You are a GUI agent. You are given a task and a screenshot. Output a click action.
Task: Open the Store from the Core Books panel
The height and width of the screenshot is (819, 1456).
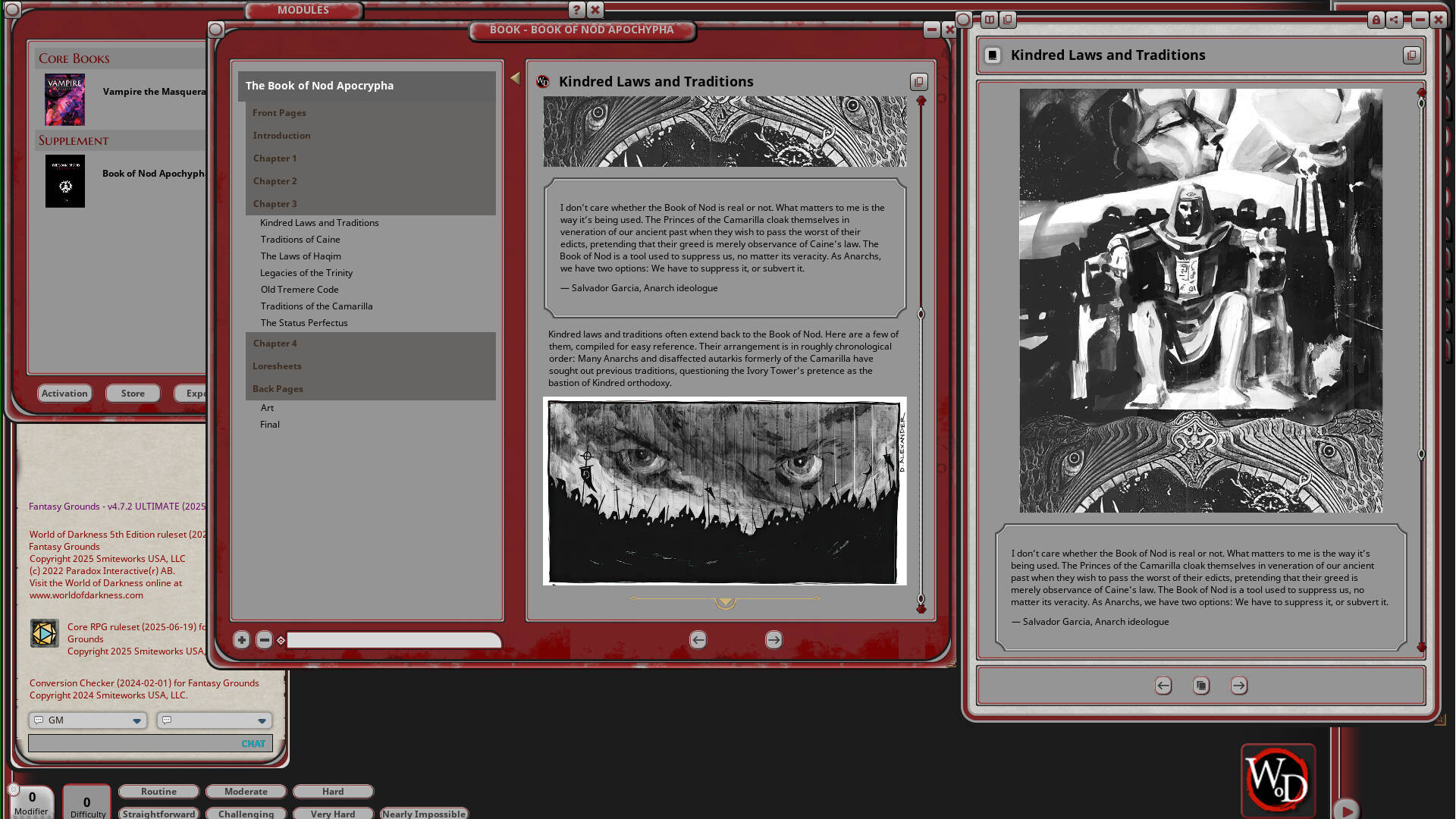(133, 393)
